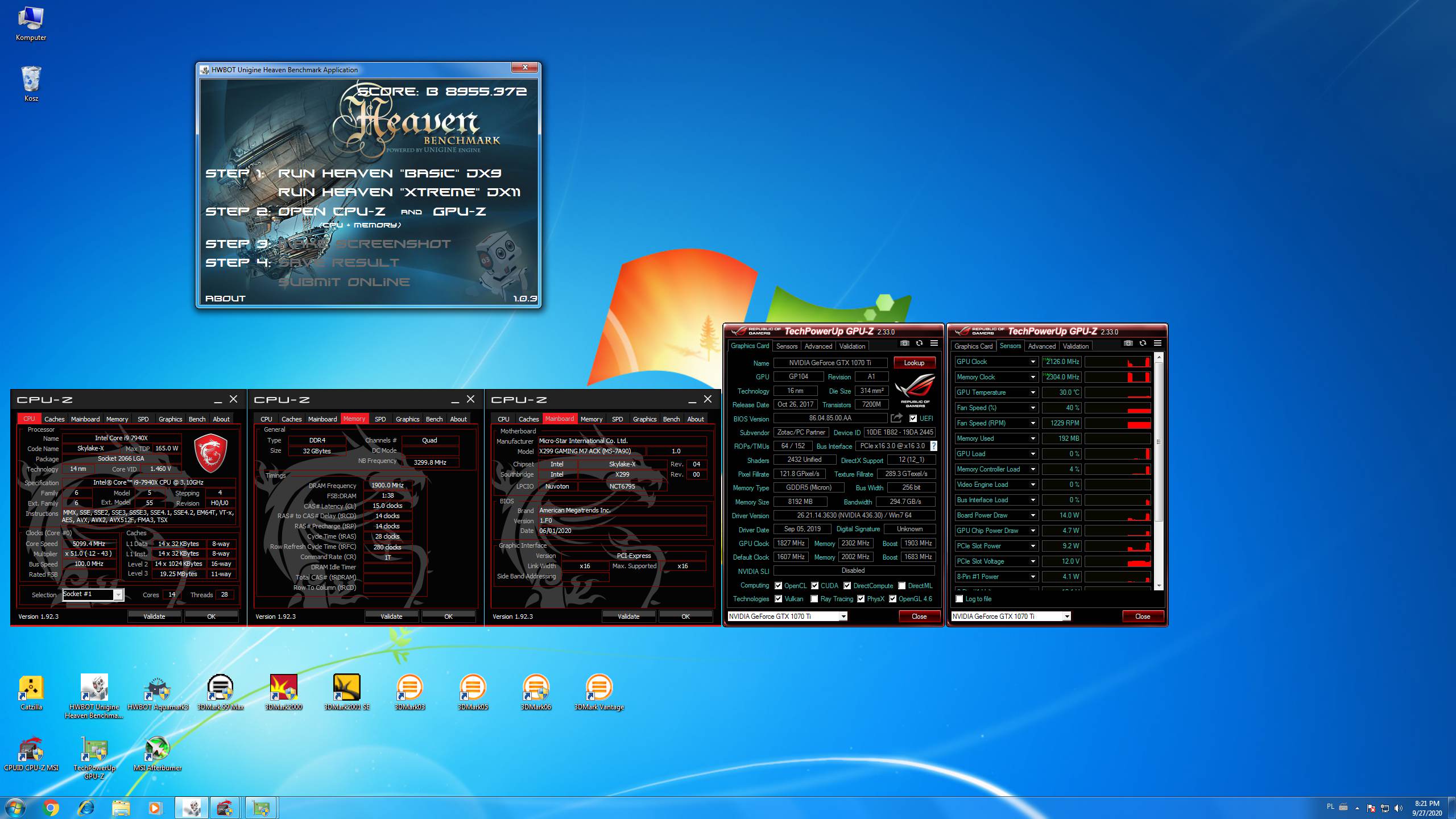Viewport: 1456px width, 819px height.
Task: Launch the Catzilla desktop shortcut
Action: [x=31, y=692]
